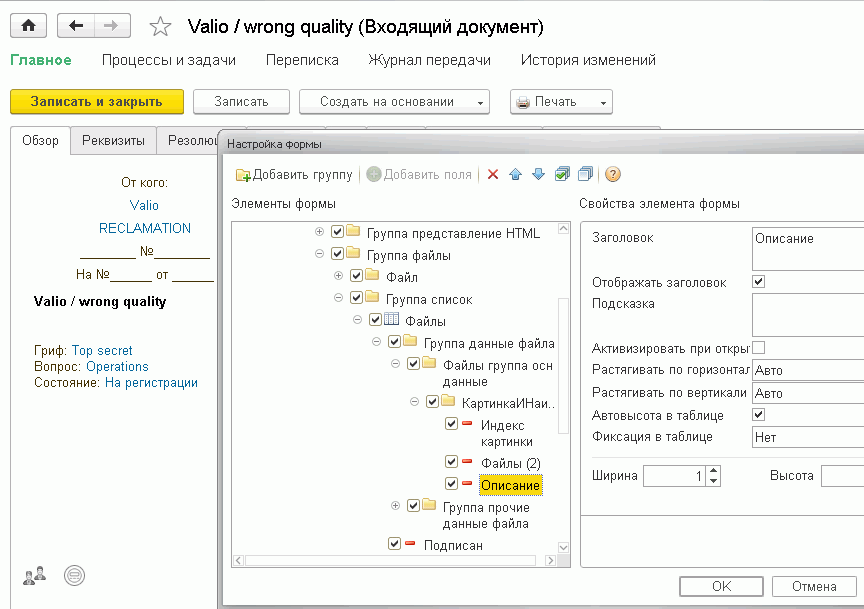The width and height of the screenshot is (864, 609).
Task: Open the Журнал передачи section
Action: click(429, 60)
